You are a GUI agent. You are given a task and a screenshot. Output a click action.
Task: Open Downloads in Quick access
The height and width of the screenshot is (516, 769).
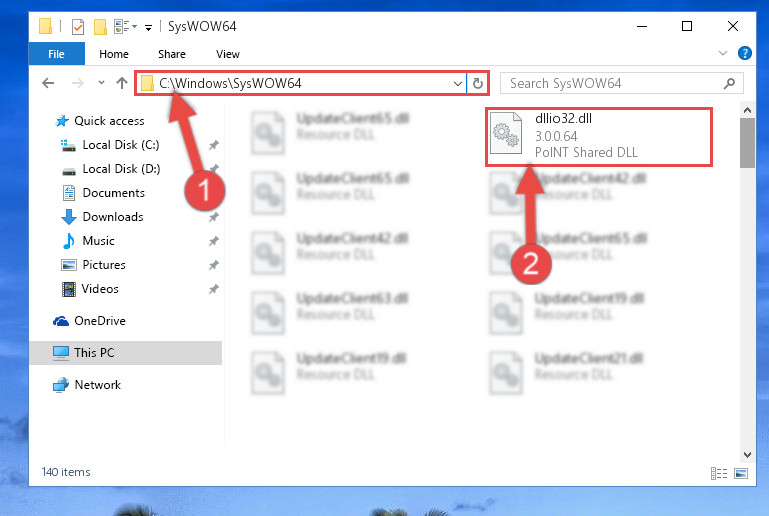click(113, 217)
